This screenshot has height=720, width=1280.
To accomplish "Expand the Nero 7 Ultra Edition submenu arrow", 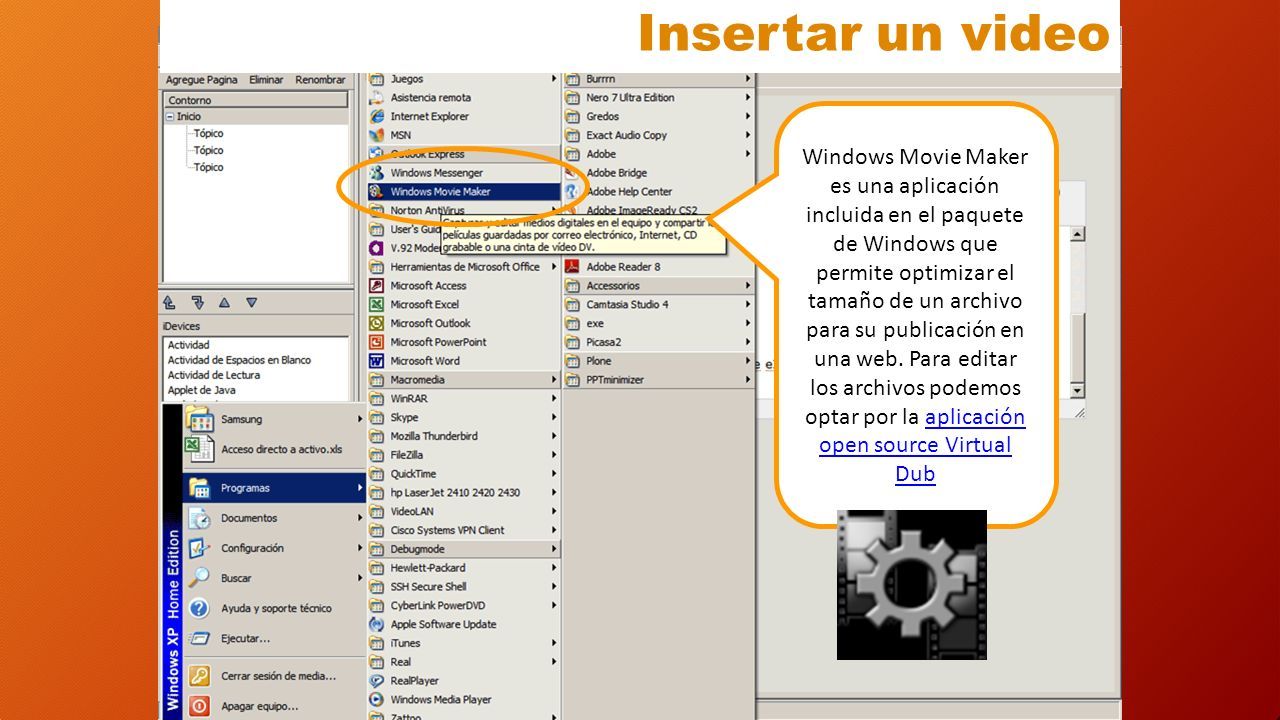I will click(x=747, y=98).
